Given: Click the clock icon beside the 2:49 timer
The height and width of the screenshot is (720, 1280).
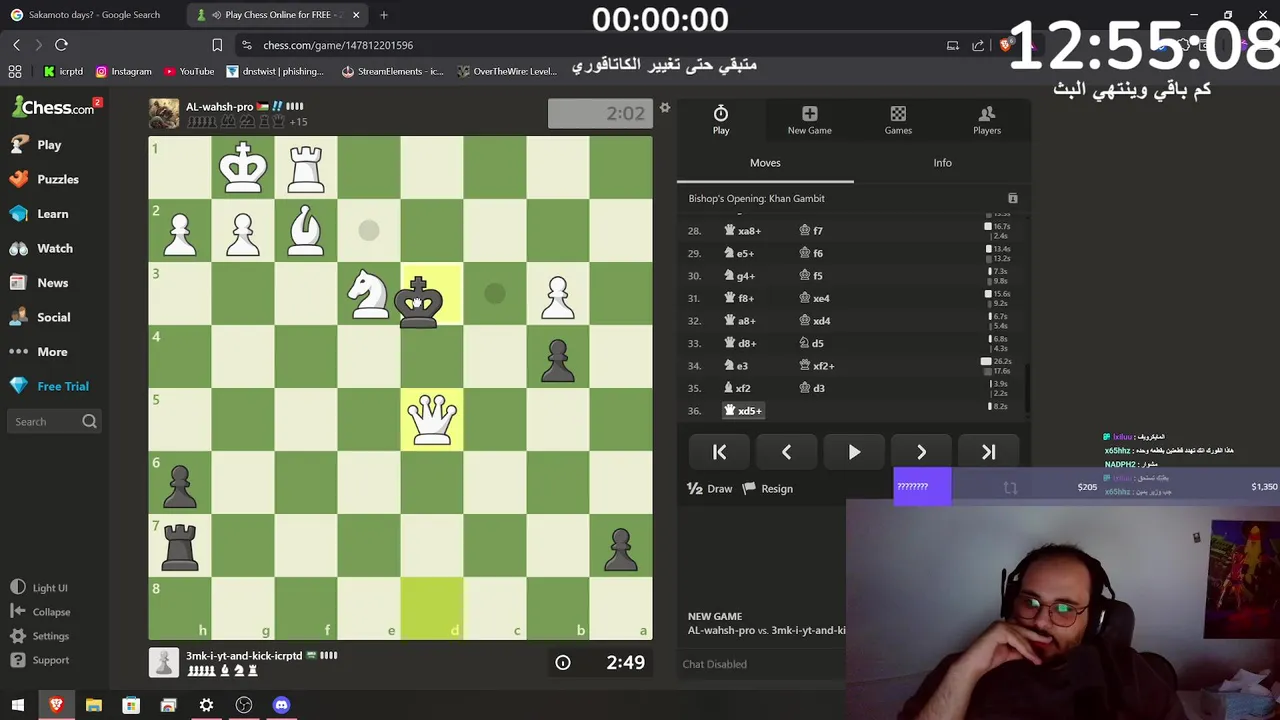Looking at the screenshot, I should pos(563,663).
